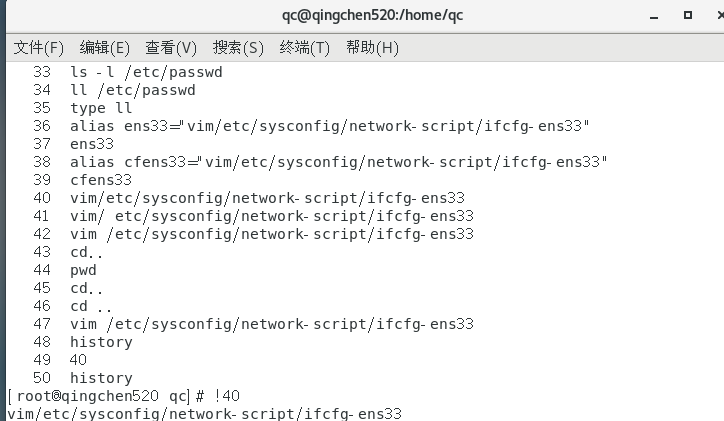Viewport: 724px width, 421px height.
Task: Maximize the terminal window
Action: click(x=688, y=15)
